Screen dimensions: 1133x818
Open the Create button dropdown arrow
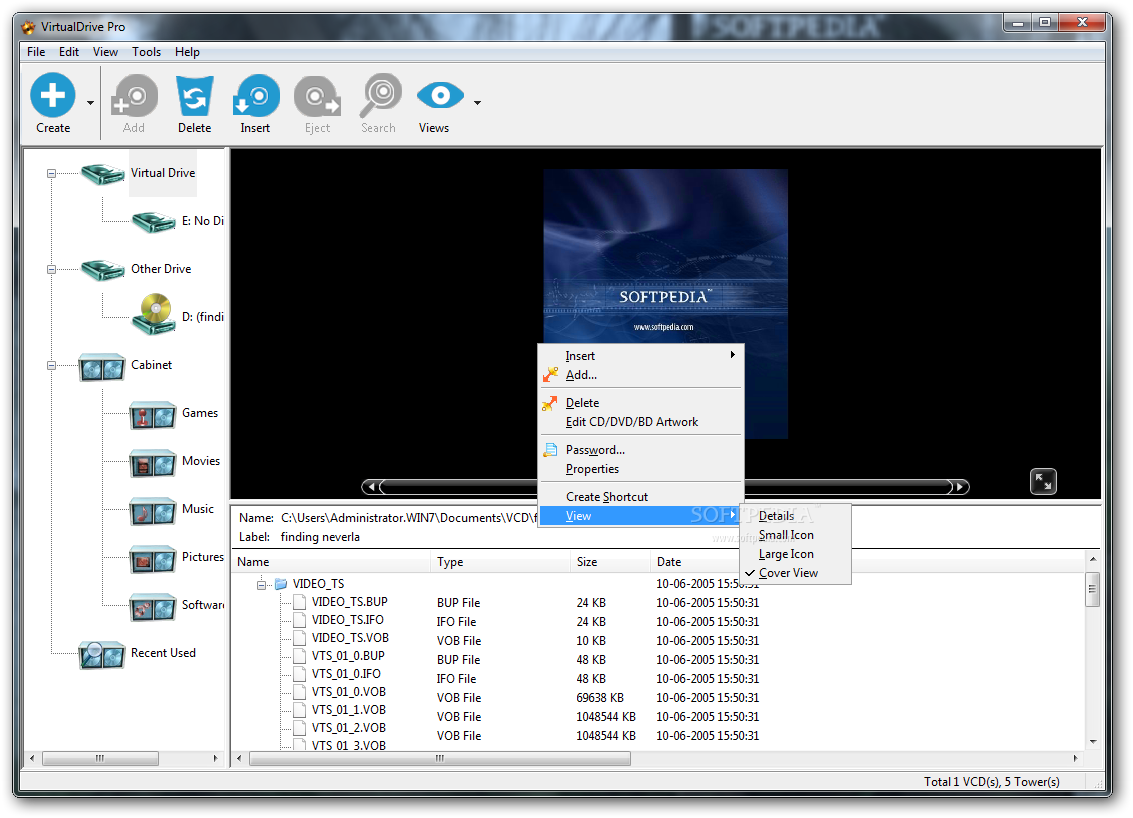(x=88, y=103)
